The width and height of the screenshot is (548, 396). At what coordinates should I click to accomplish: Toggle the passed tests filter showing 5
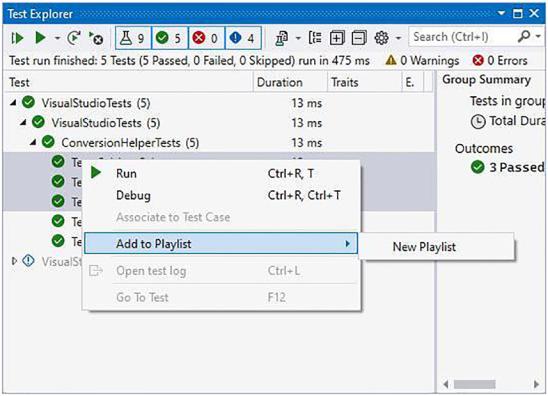170,38
